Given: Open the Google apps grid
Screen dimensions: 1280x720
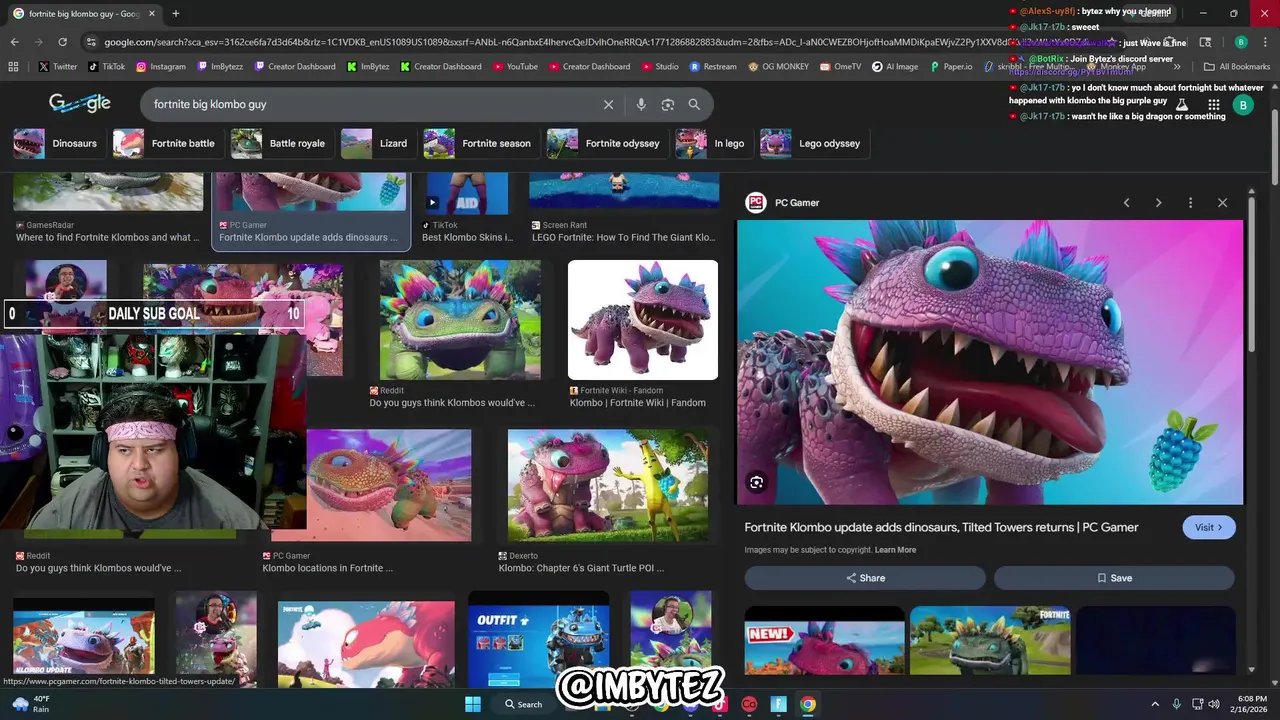Looking at the screenshot, I should coord(1213,104).
